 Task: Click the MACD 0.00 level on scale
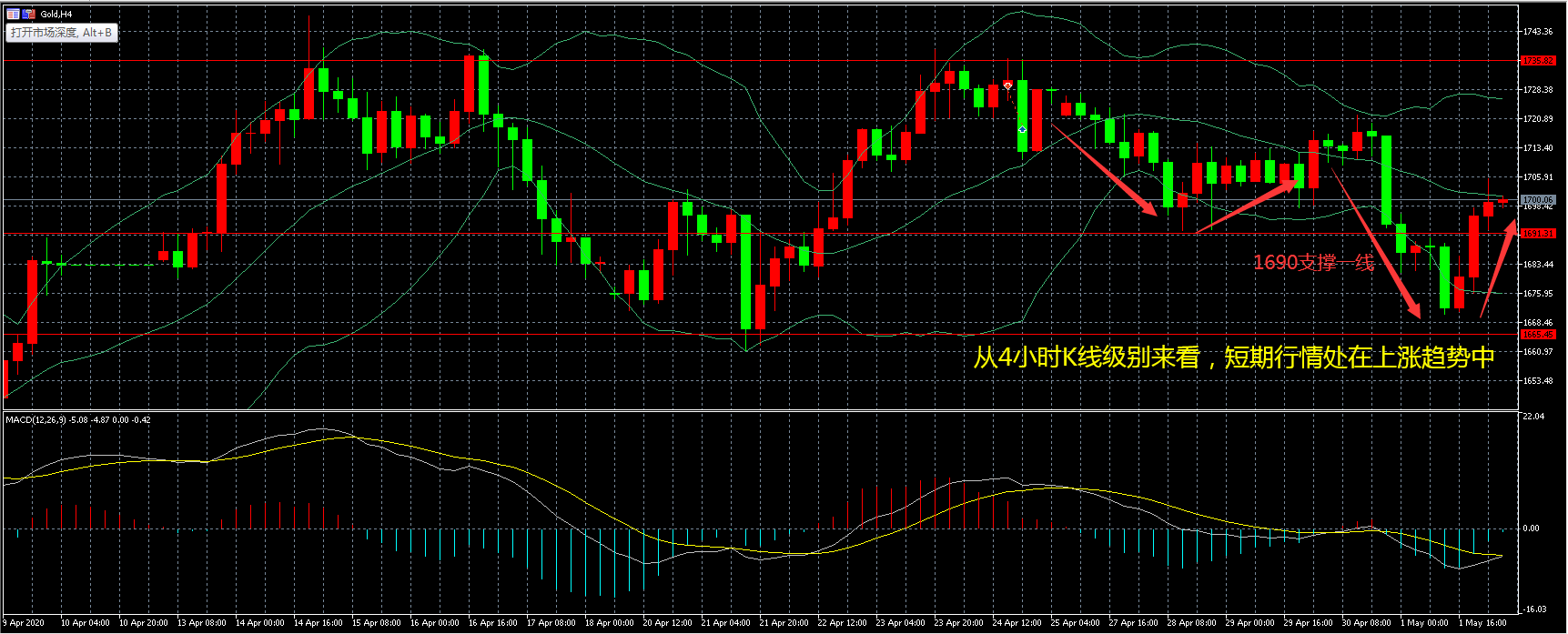point(1532,528)
